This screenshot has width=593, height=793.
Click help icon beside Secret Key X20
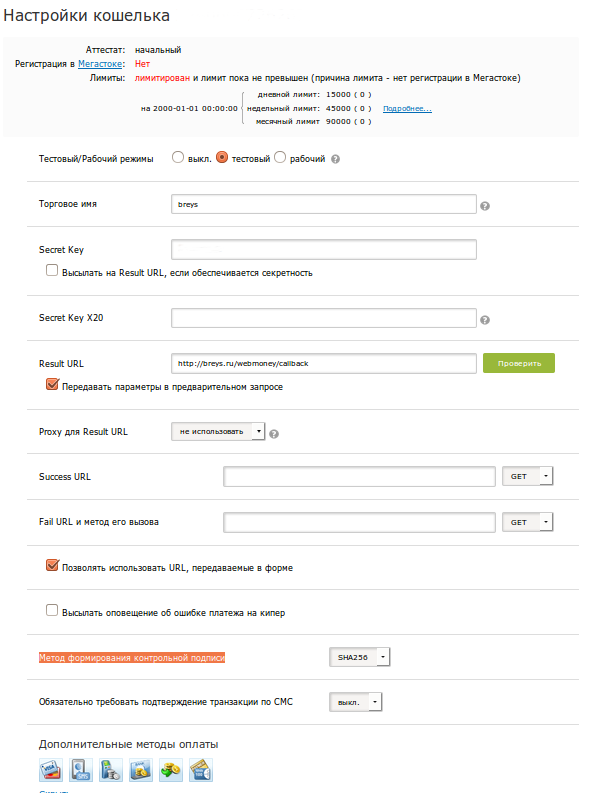click(x=485, y=320)
